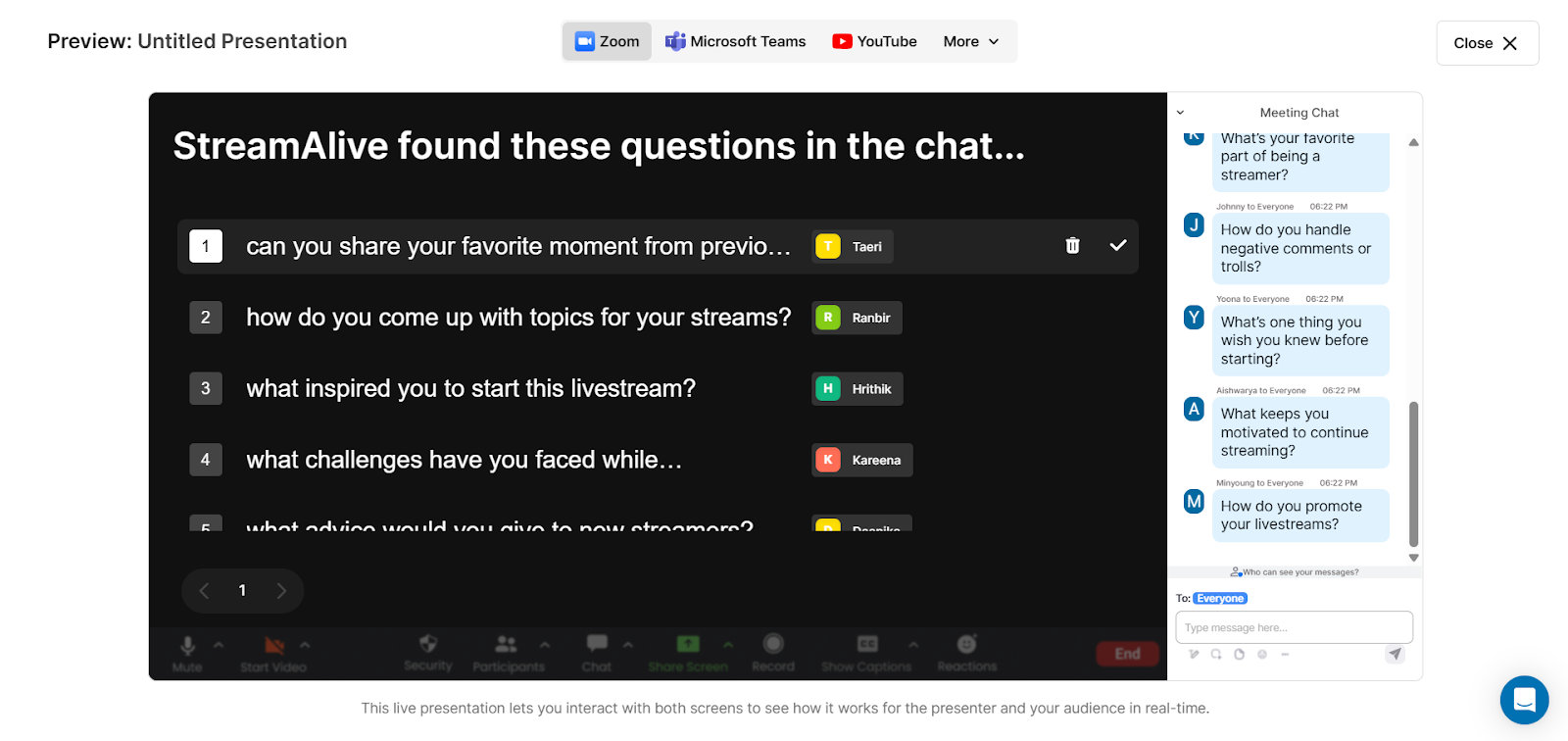Click the number 4 question badge
This screenshot has width=1568, height=741.
coord(206,460)
